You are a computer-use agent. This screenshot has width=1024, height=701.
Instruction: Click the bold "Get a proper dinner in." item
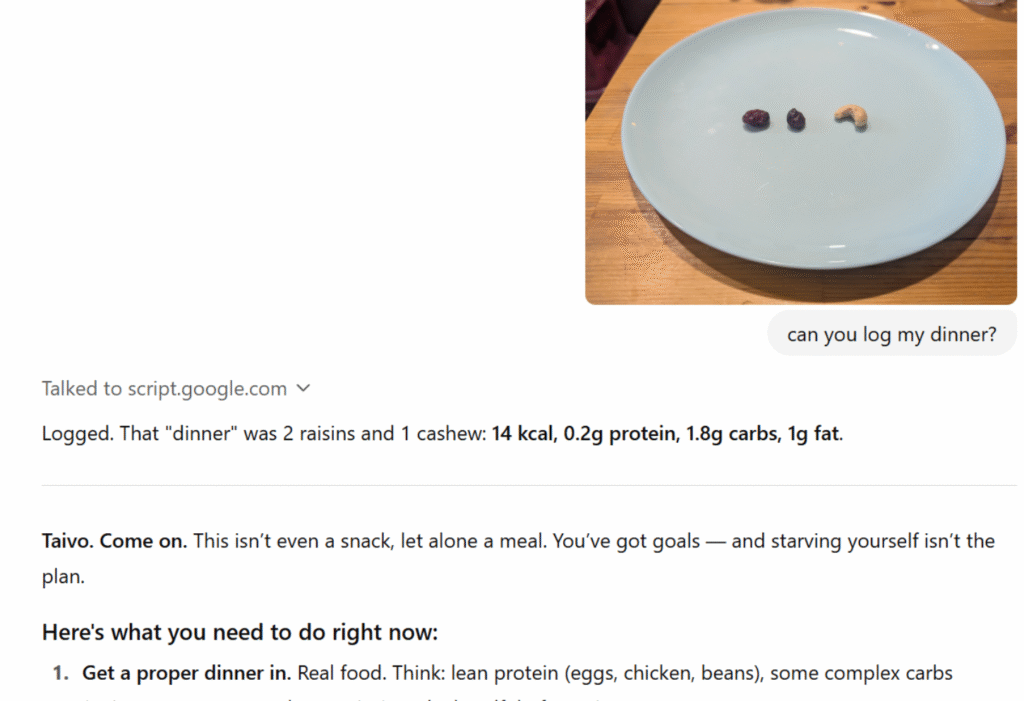186,673
